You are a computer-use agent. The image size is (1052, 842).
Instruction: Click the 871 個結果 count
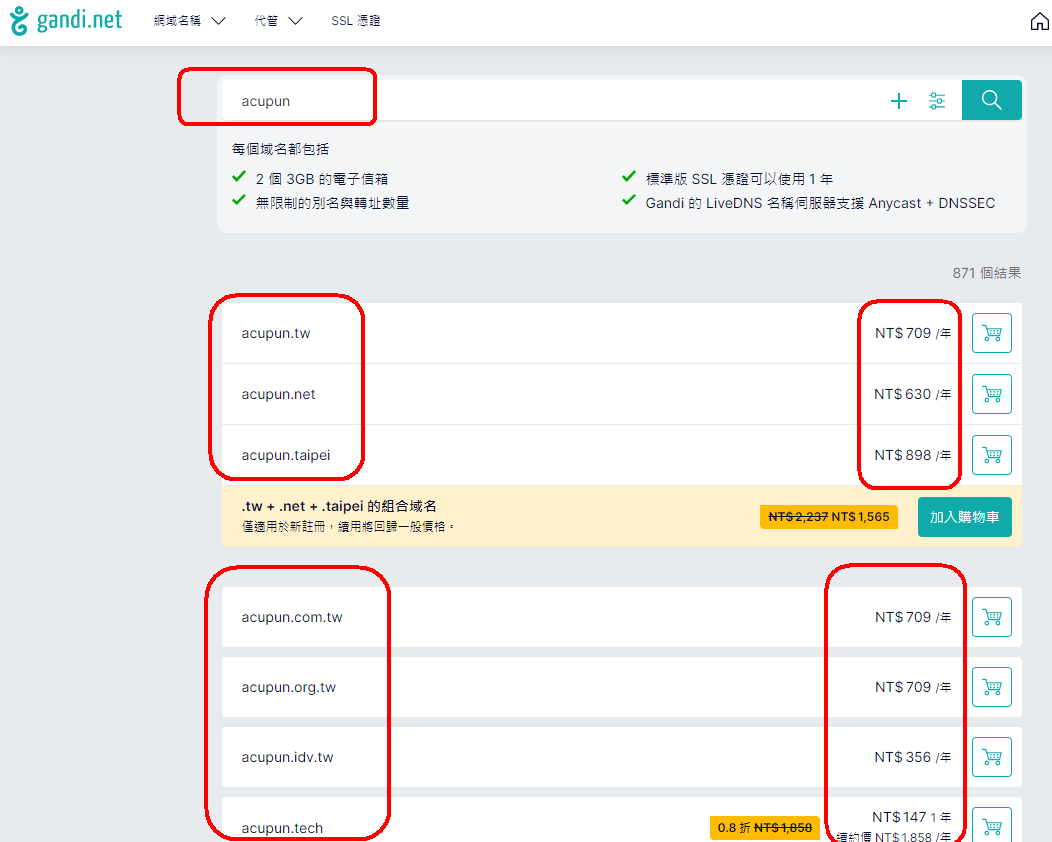pyautogui.click(x=987, y=273)
